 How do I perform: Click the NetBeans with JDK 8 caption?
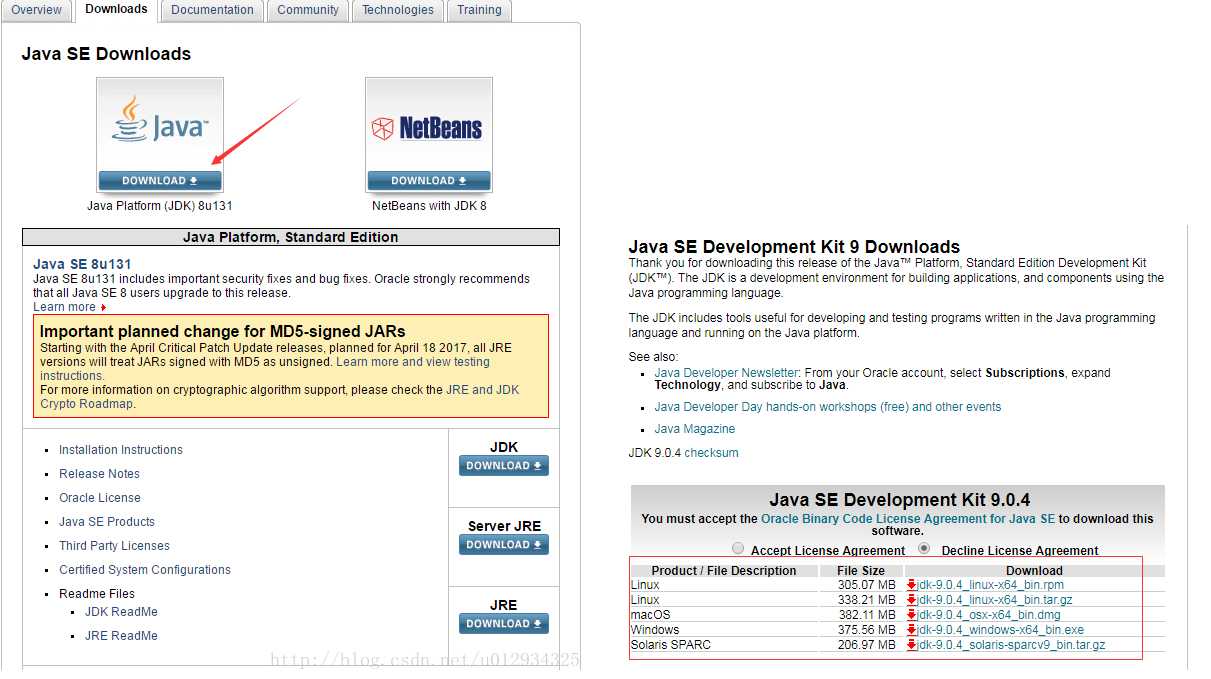(x=429, y=206)
